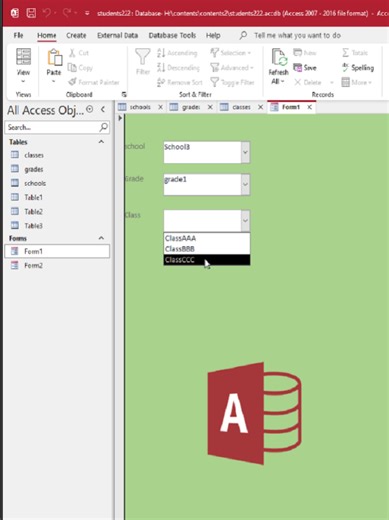Open the Customize Quick Access Toolbar menu
This screenshot has height=520, width=389.
point(87,13)
